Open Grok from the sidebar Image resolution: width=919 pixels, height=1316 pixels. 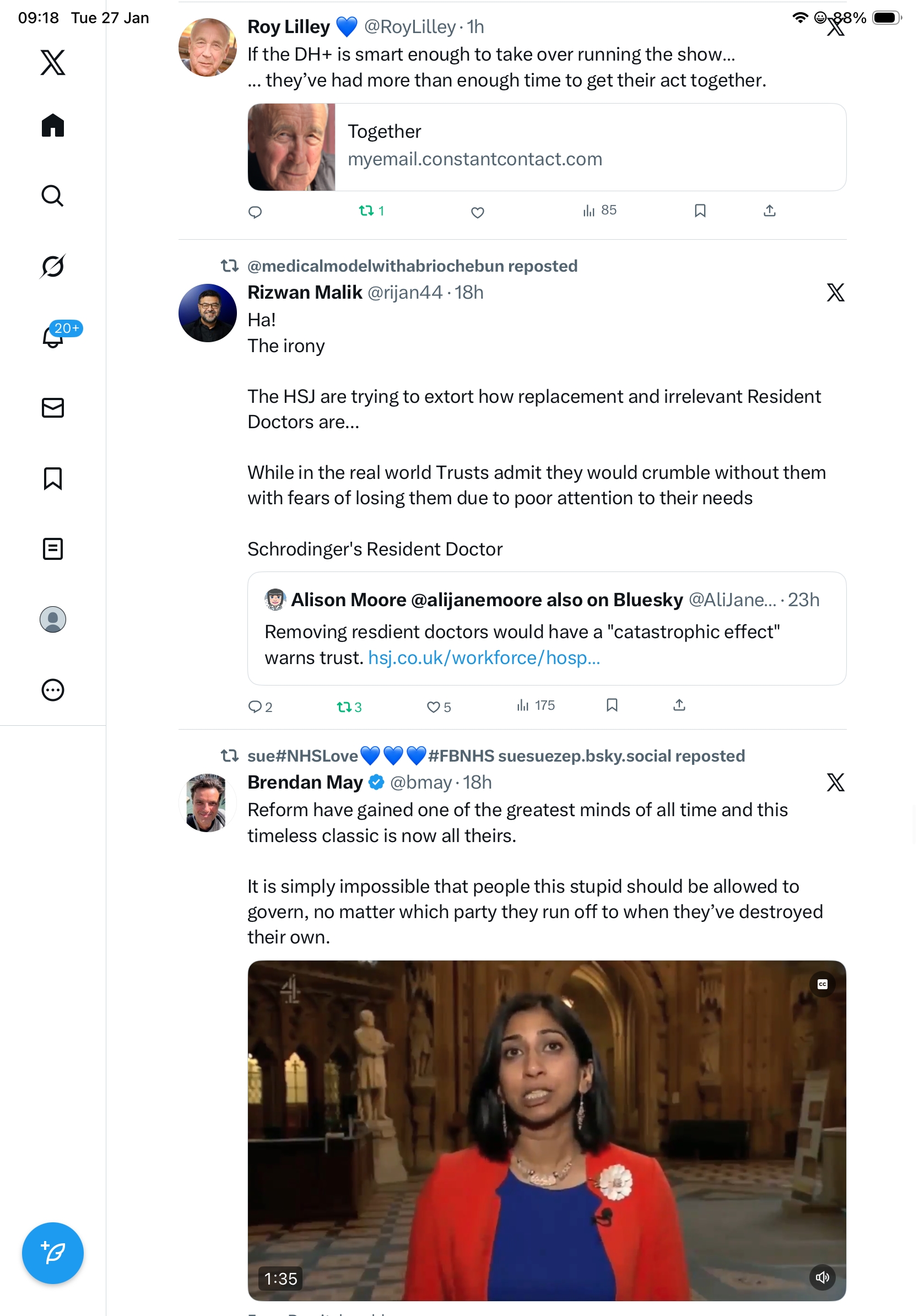(x=53, y=266)
